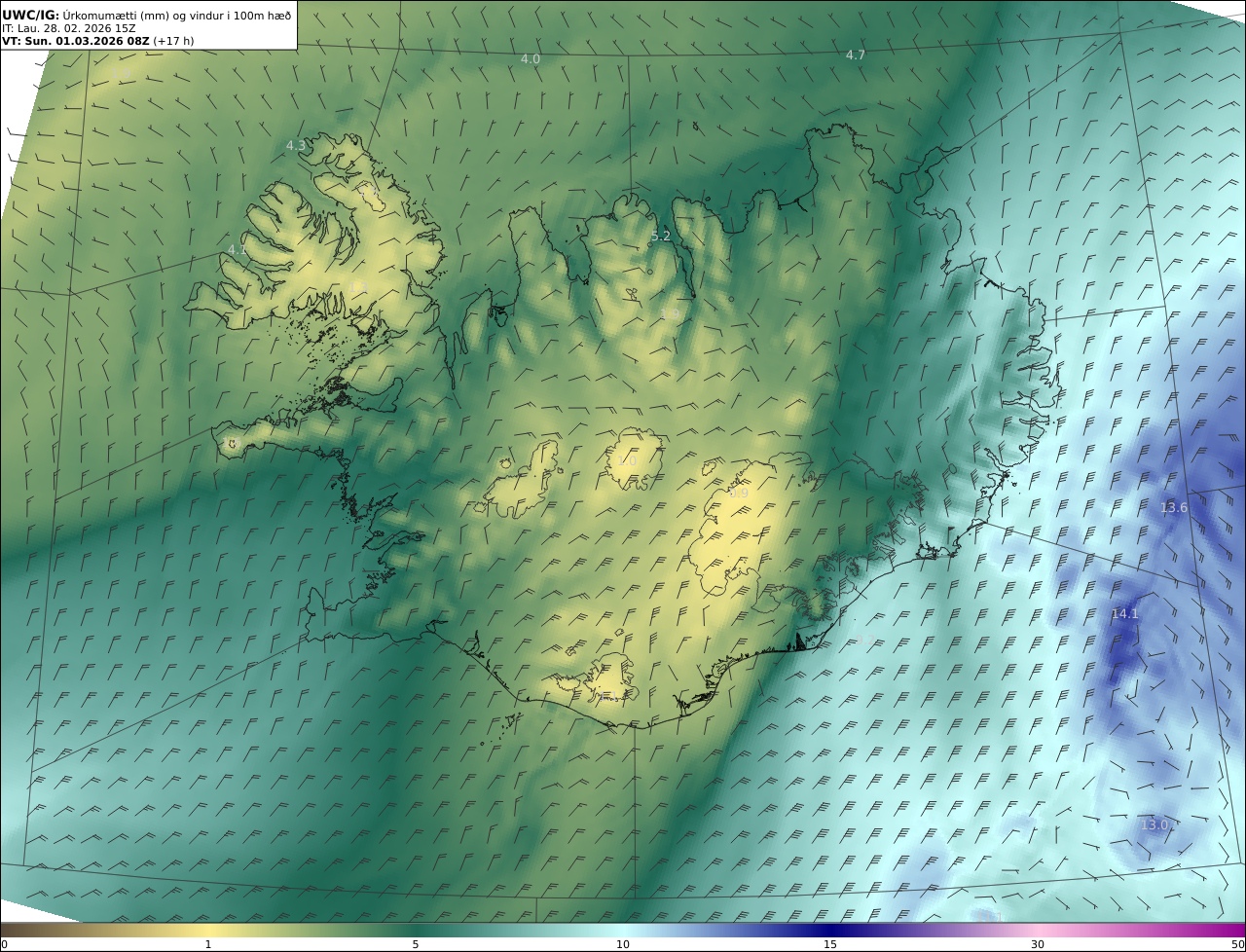The width and height of the screenshot is (1246, 952).
Task: Click the '1' tick on the color scale
Action: pyautogui.click(x=207, y=944)
